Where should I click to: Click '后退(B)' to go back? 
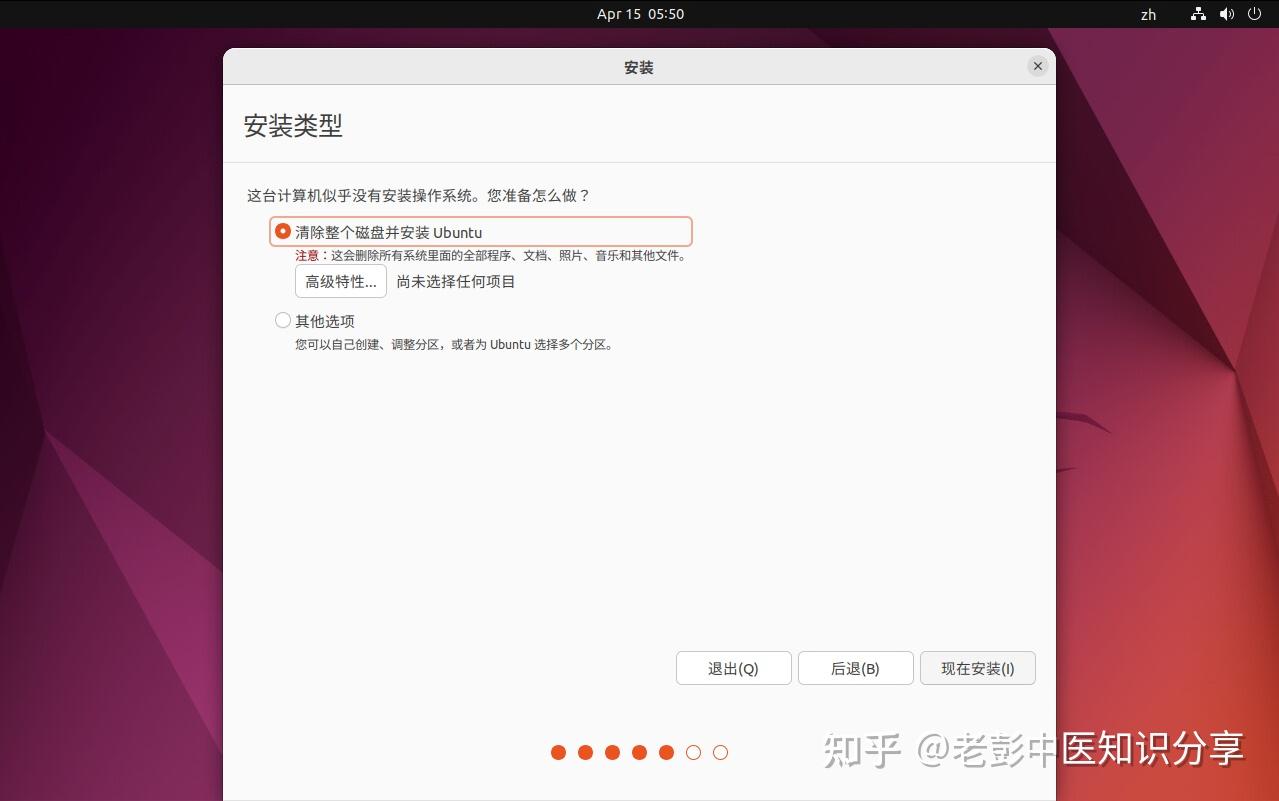[x=855, y=668]
